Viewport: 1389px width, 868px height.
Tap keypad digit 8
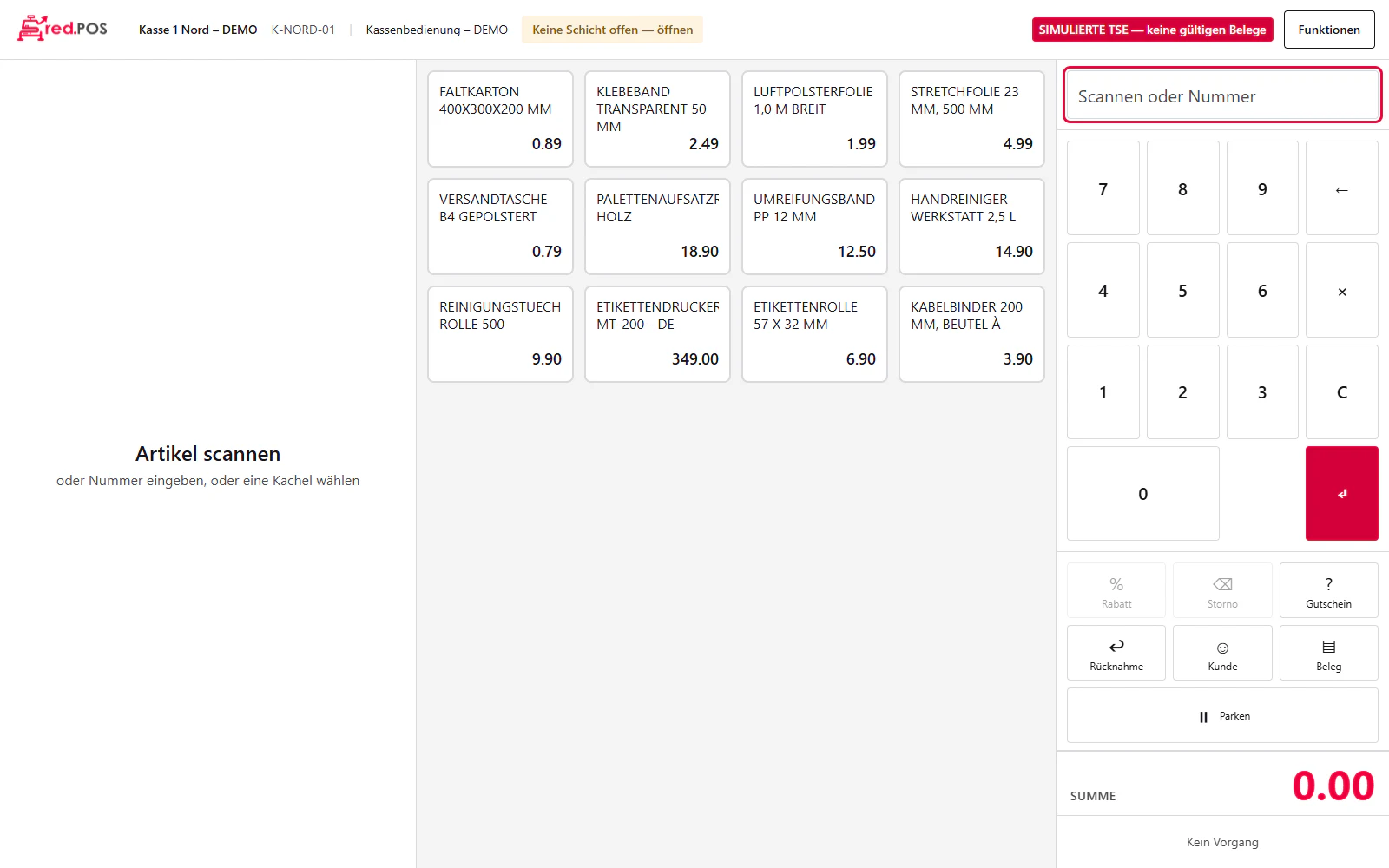click(1182, 188)
